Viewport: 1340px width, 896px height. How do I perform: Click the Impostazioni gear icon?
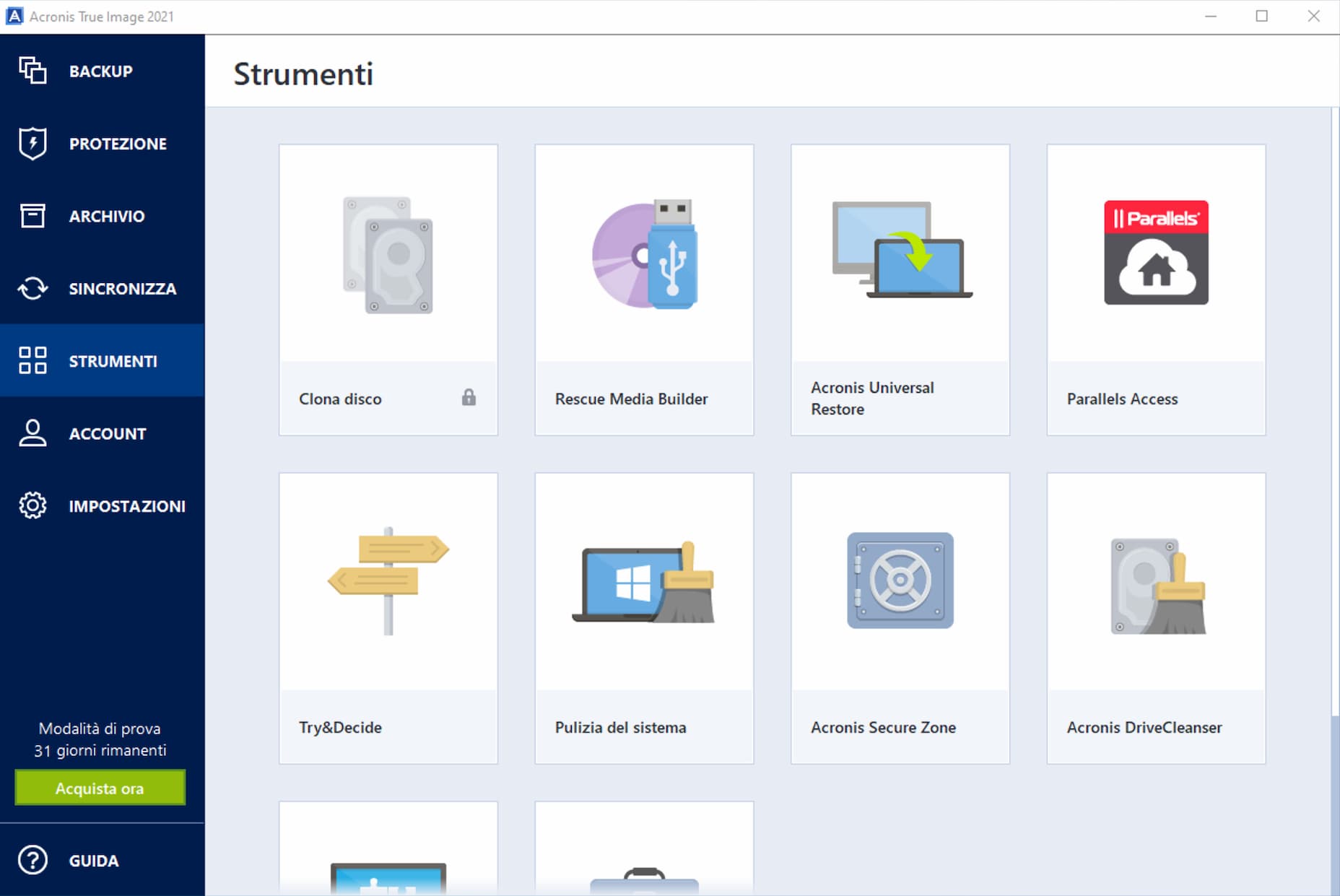click(x=32, y=505)
